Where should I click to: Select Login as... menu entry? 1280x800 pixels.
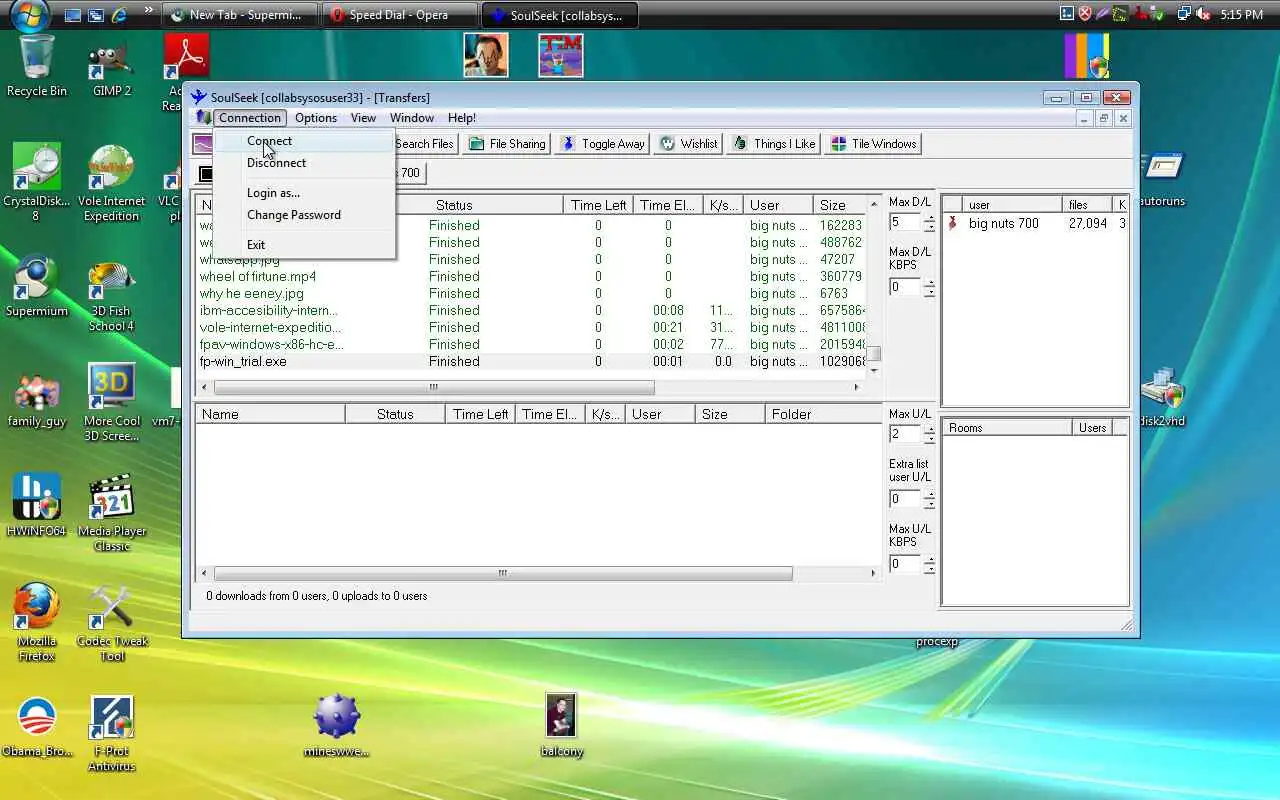(x=304, y=193)
